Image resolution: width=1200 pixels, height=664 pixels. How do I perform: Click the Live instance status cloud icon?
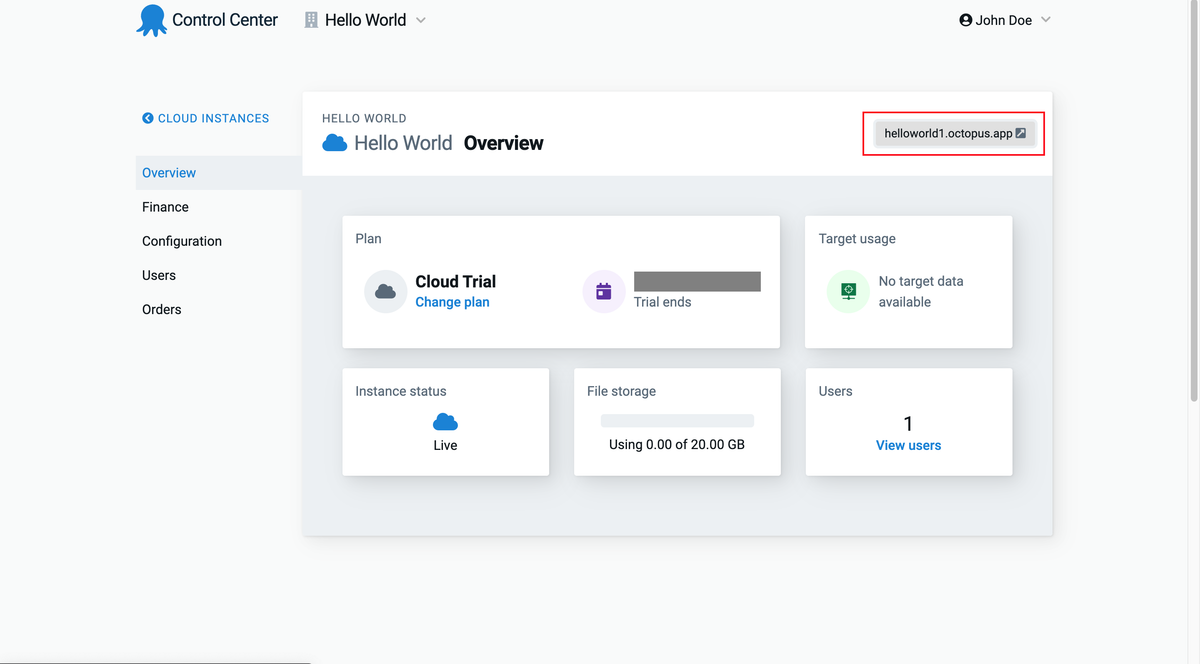pos(445,422)
